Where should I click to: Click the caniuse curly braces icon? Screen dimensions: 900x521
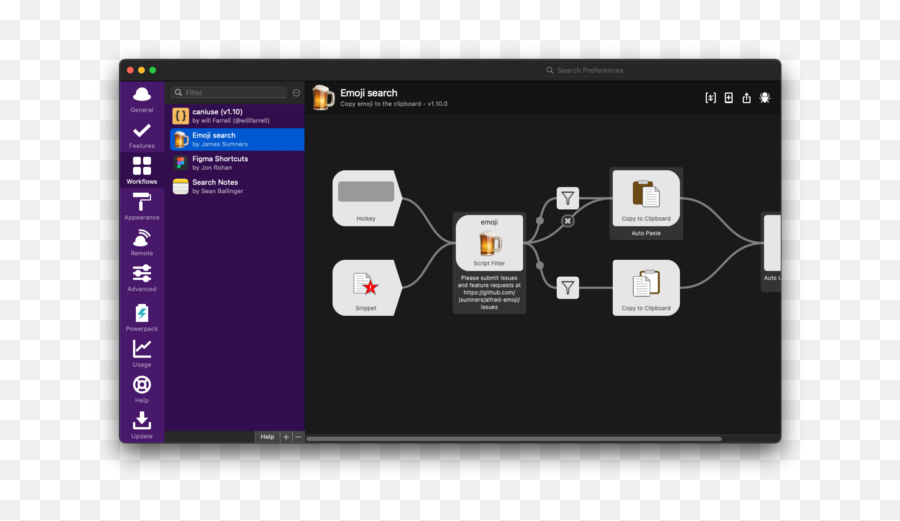click(x=180, y=116)
